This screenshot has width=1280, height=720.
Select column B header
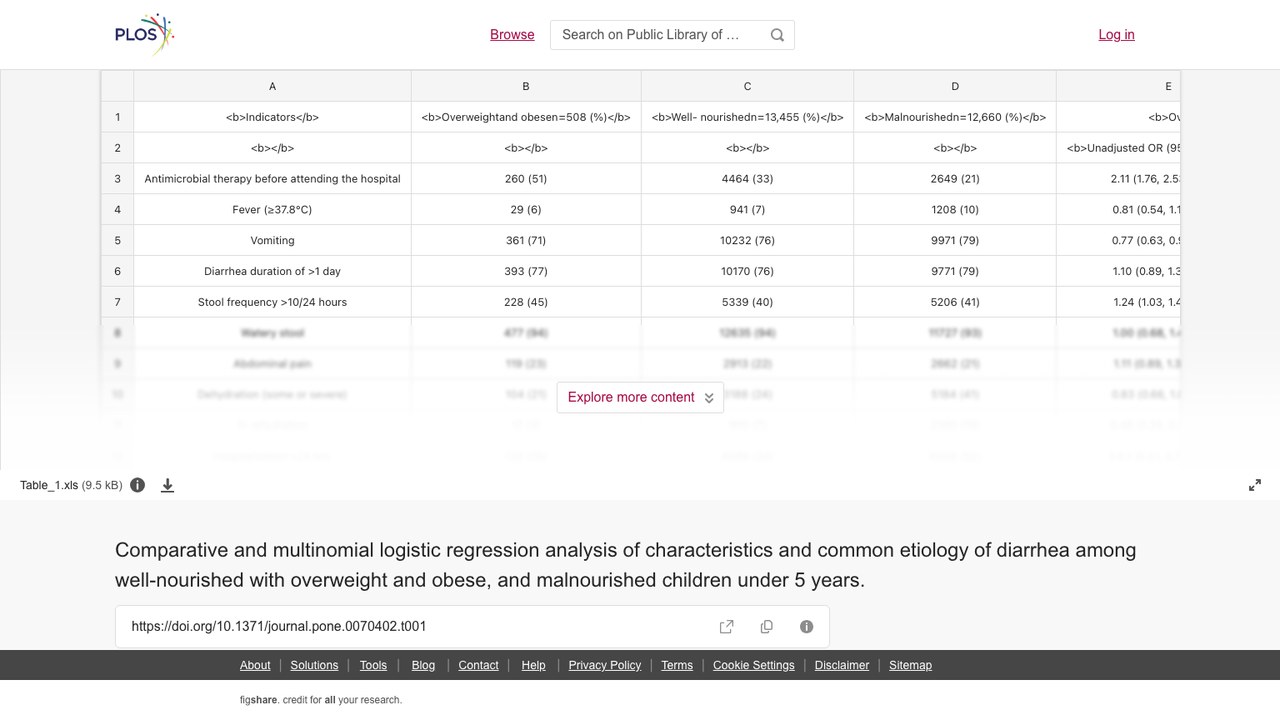click(x=526, y=86)
